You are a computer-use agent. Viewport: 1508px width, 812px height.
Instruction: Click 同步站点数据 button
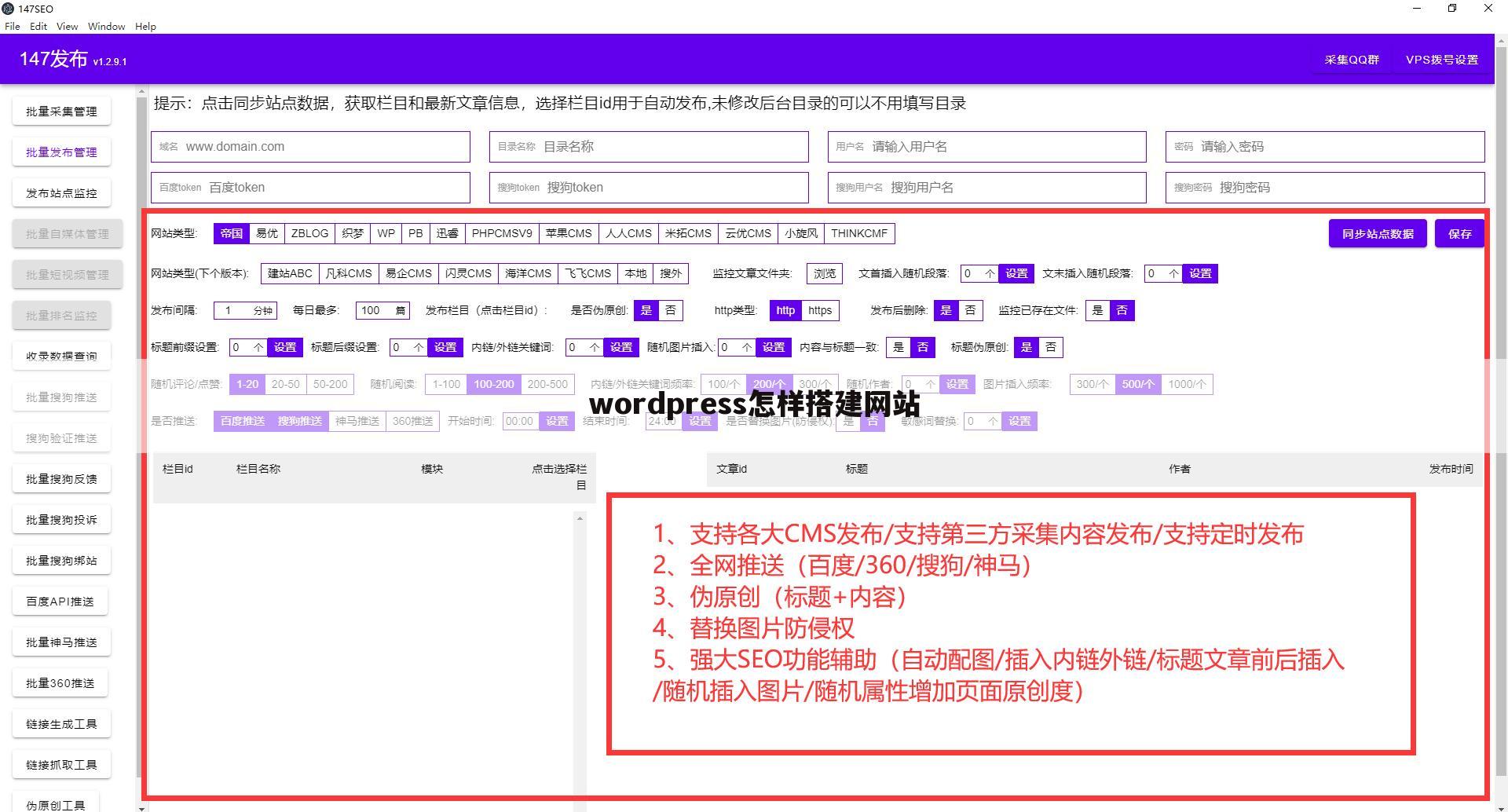click(1378, 234)
